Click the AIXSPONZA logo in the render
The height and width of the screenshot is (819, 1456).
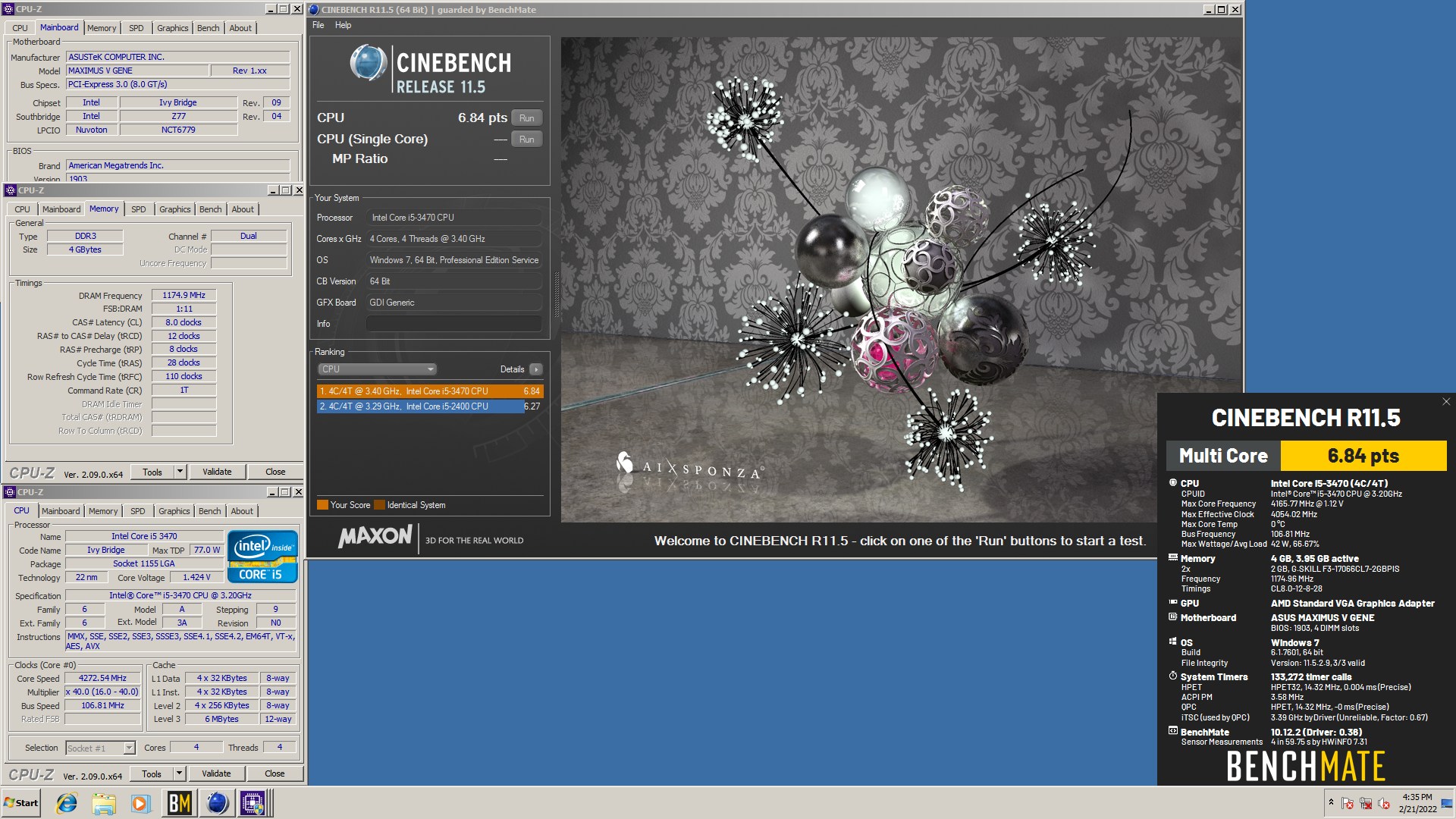(690, 468)
